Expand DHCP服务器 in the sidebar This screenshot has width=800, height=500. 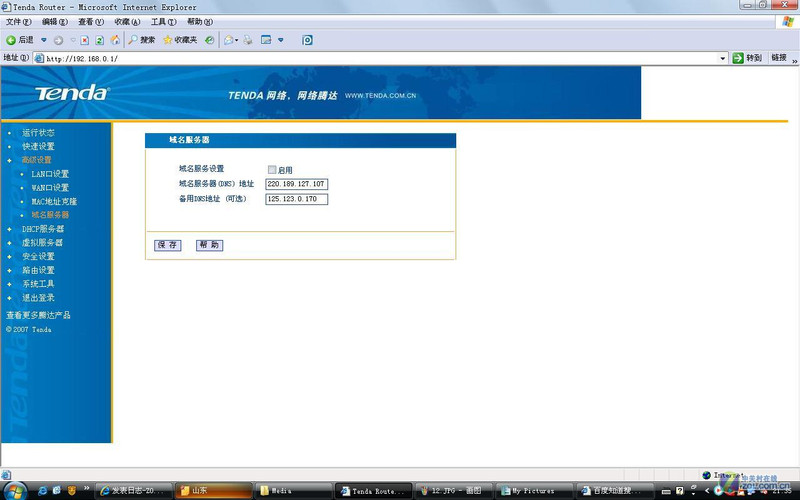[43, 229]
